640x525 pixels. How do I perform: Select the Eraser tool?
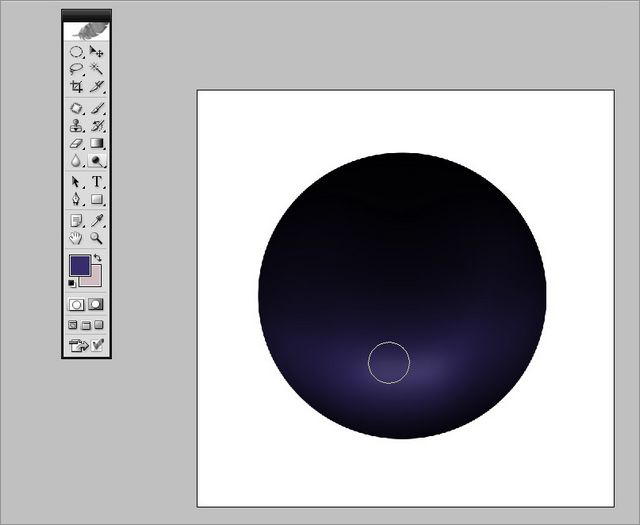click(x=76, y=143)
